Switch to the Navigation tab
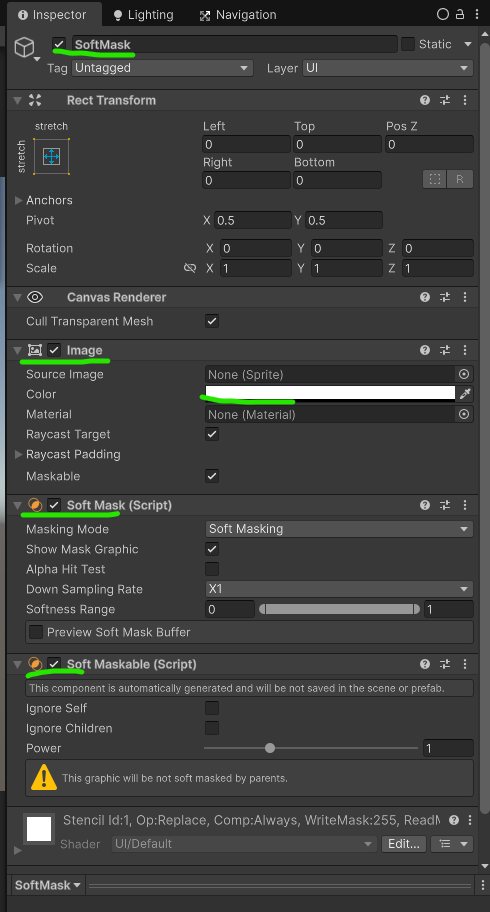Screen dimensions: 490x912 (x=237, y=15)
